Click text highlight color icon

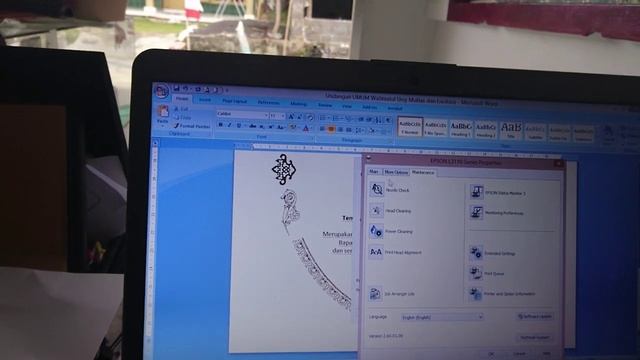293,128
